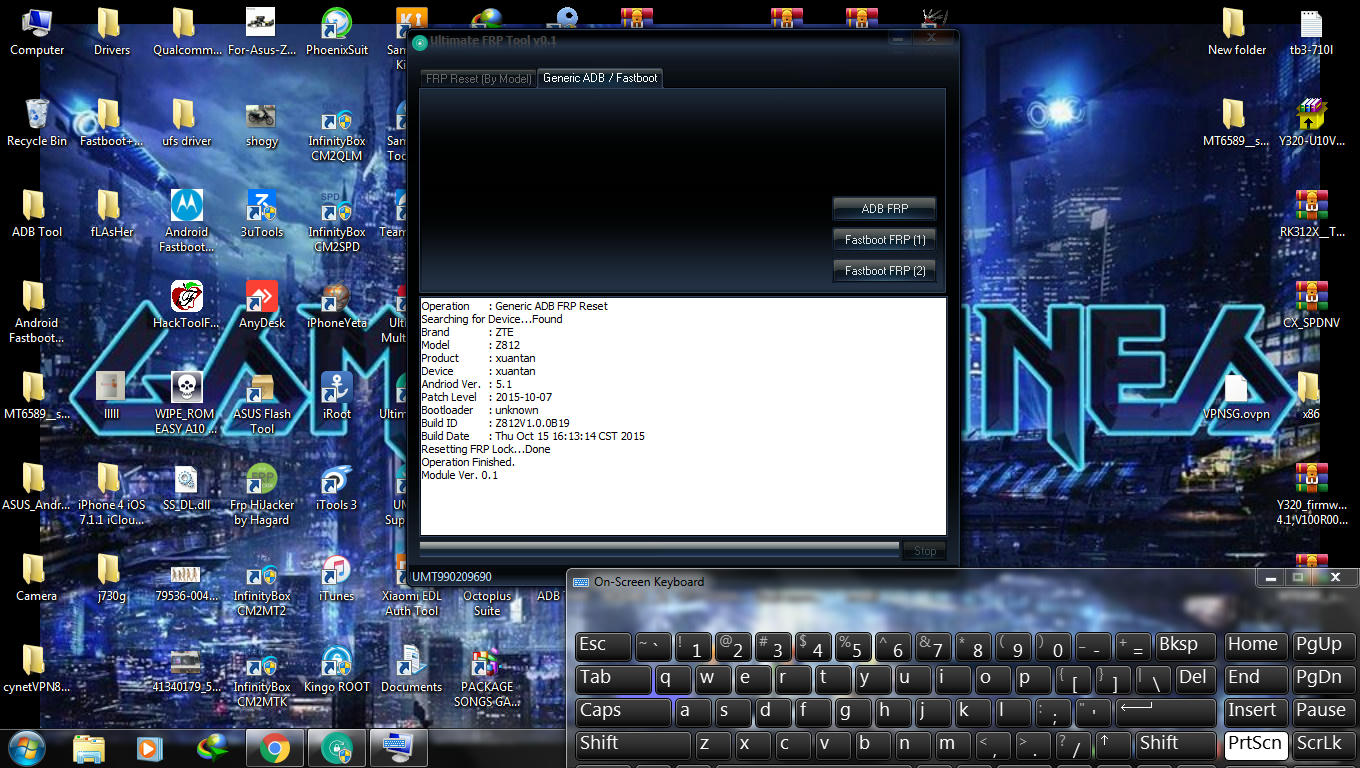This screenshot has height=768, width=1360.
Task: Select the WIPE_ROM EASY A10 skull icon
Action: pyautogui.click(x=187, y=402)
